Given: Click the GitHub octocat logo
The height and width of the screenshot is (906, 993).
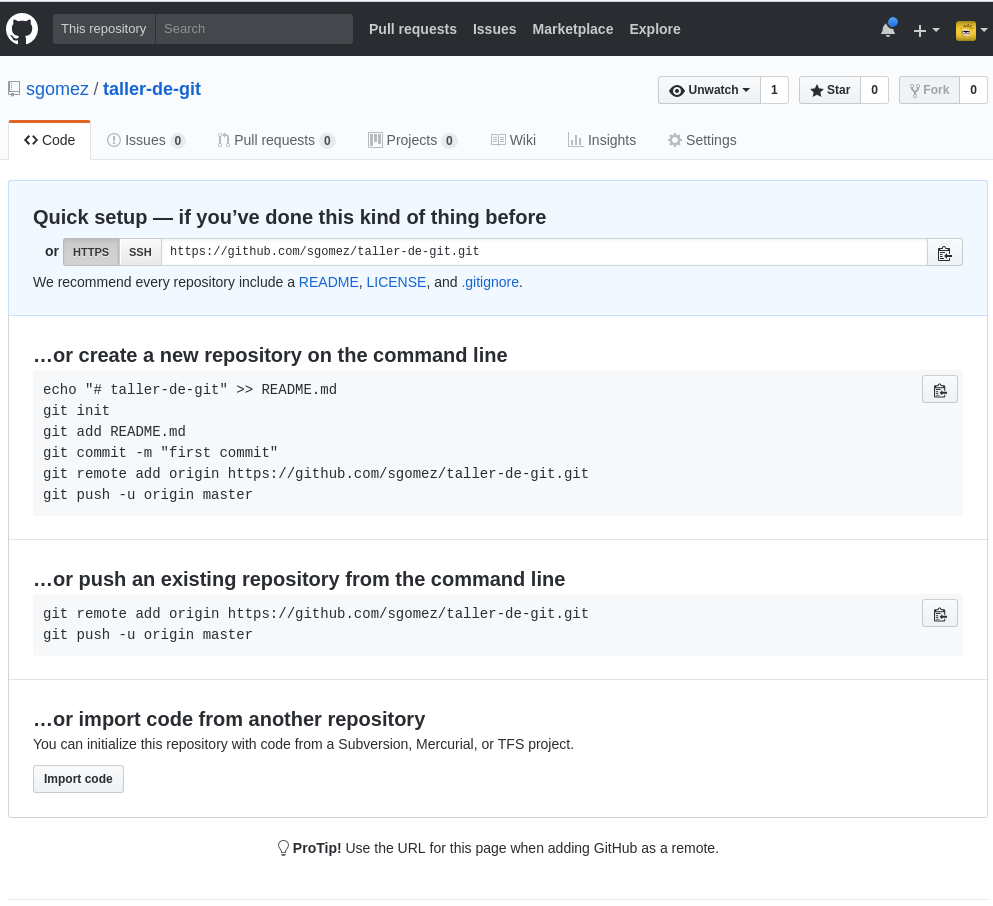Looking at the screenshot, I should [22, 29].
